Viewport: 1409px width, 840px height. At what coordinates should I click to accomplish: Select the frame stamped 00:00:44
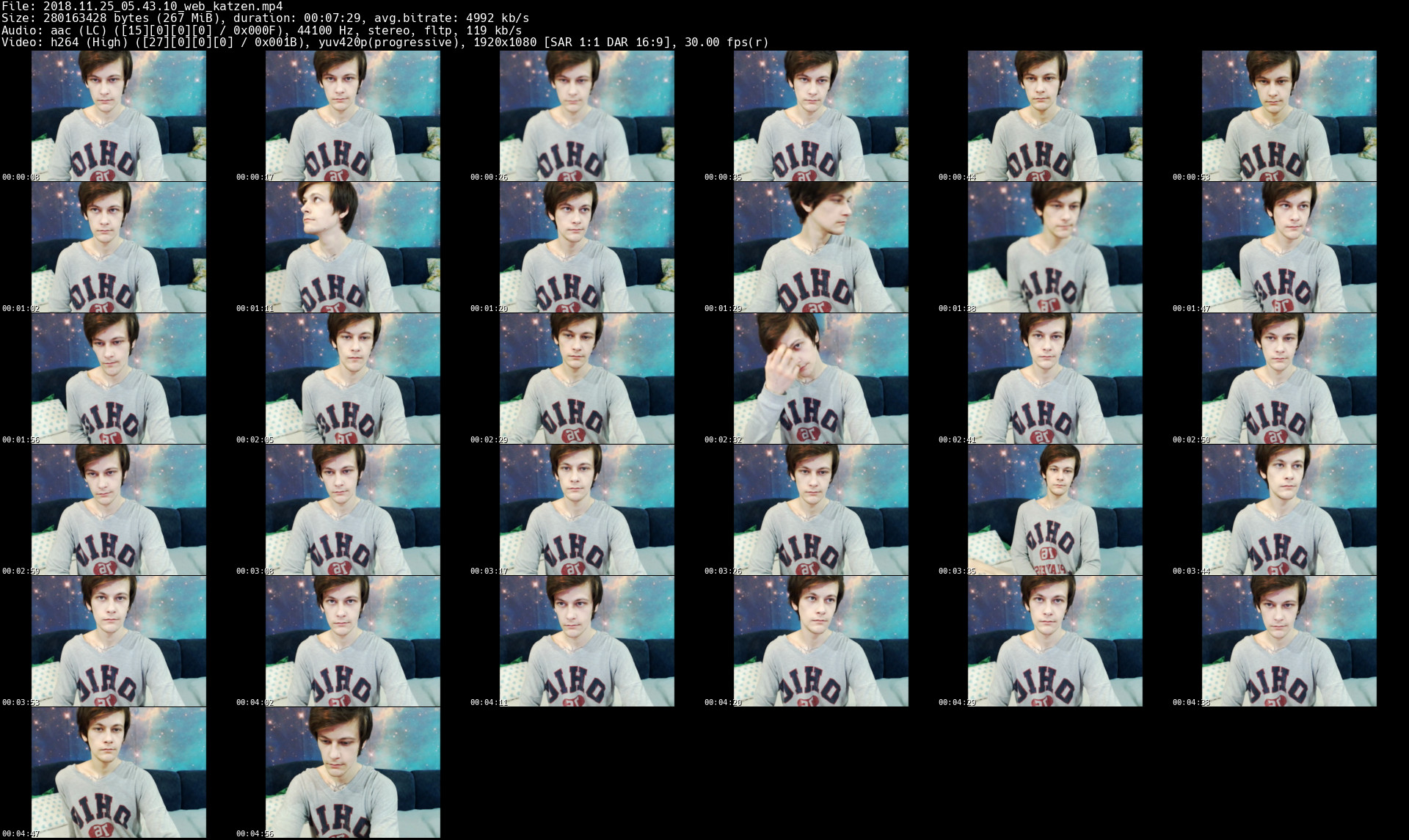tap(1055, 116)
